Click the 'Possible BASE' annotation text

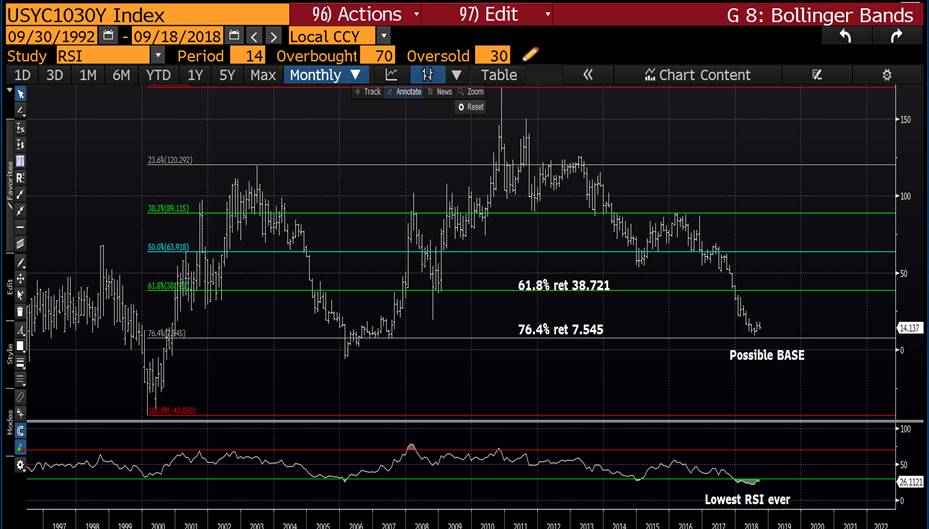point(767,355)
